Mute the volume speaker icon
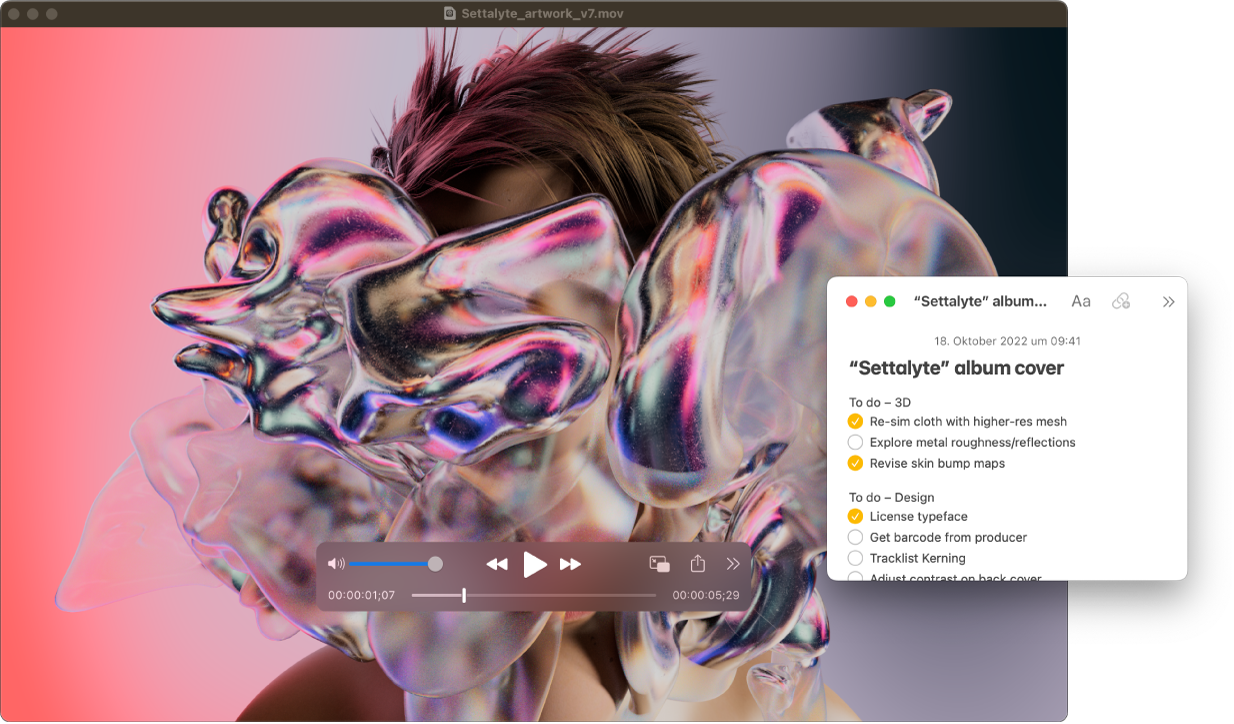Image resolution: width=1234 pixels, height=724 pixels. coord(336,564)
